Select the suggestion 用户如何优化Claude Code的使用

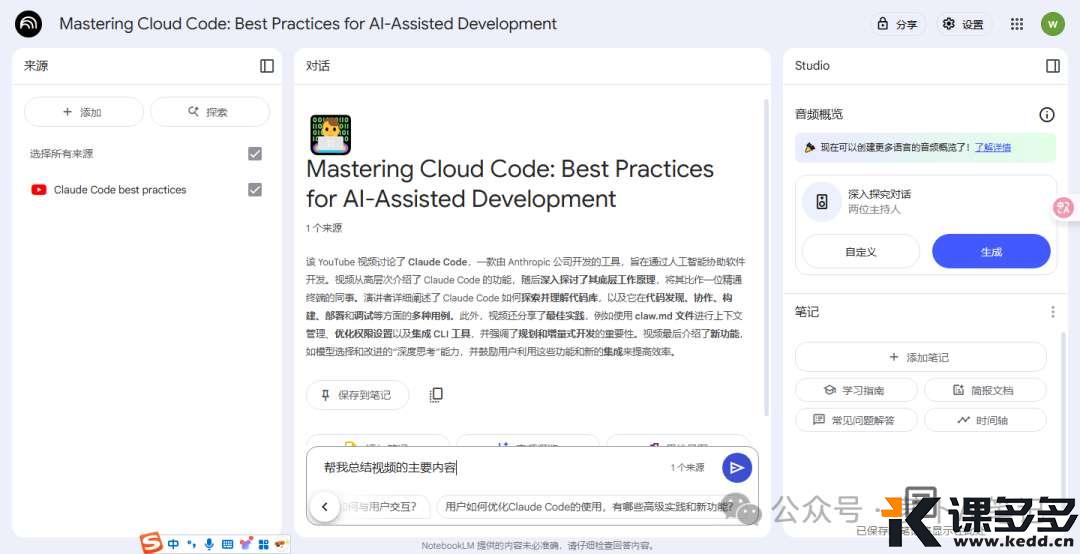[x=589, y=507]
